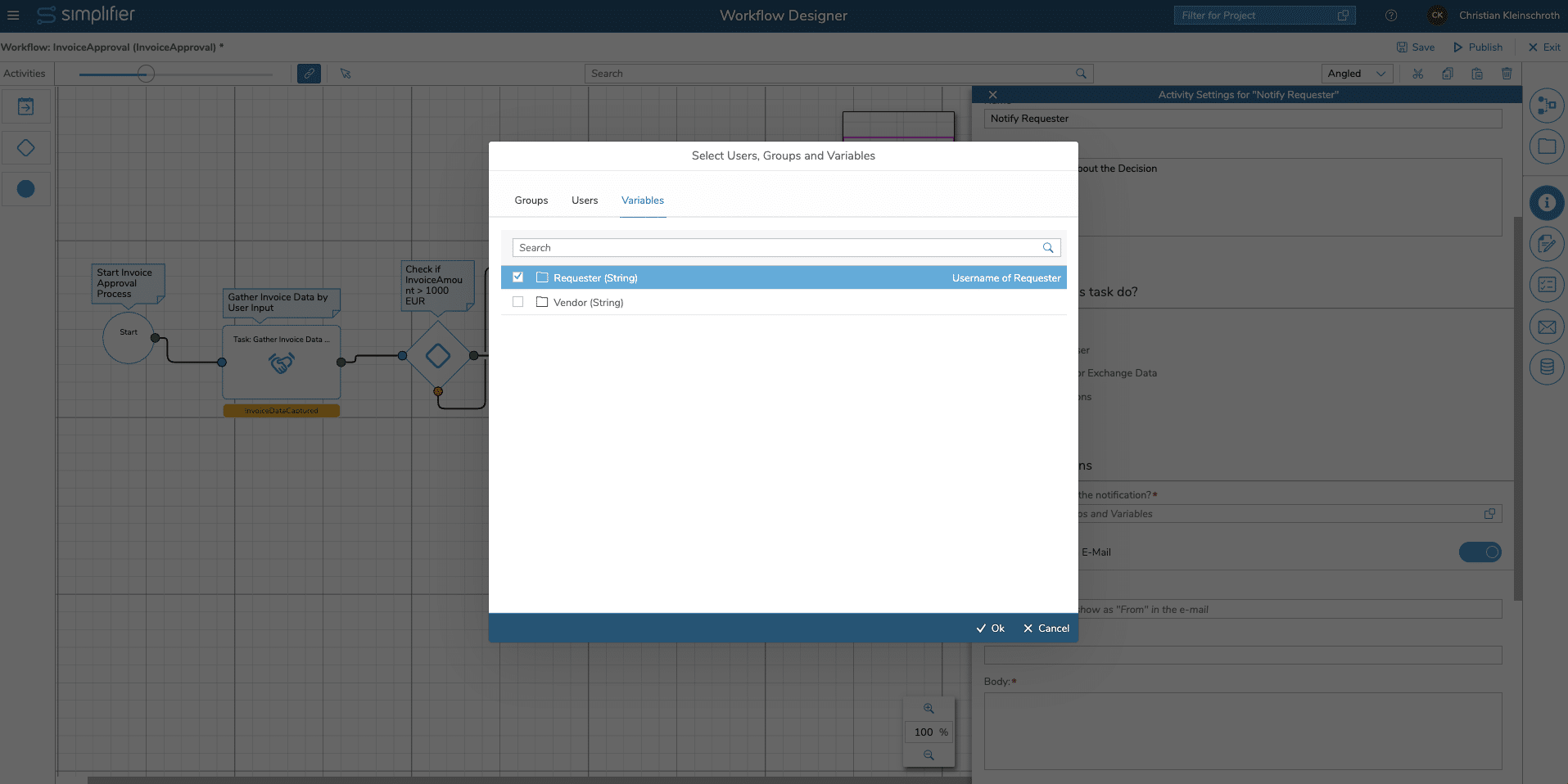Select the end event circle activity
Image resolution: width=1568 pixels, height=784 pixels.
(26, 189)
